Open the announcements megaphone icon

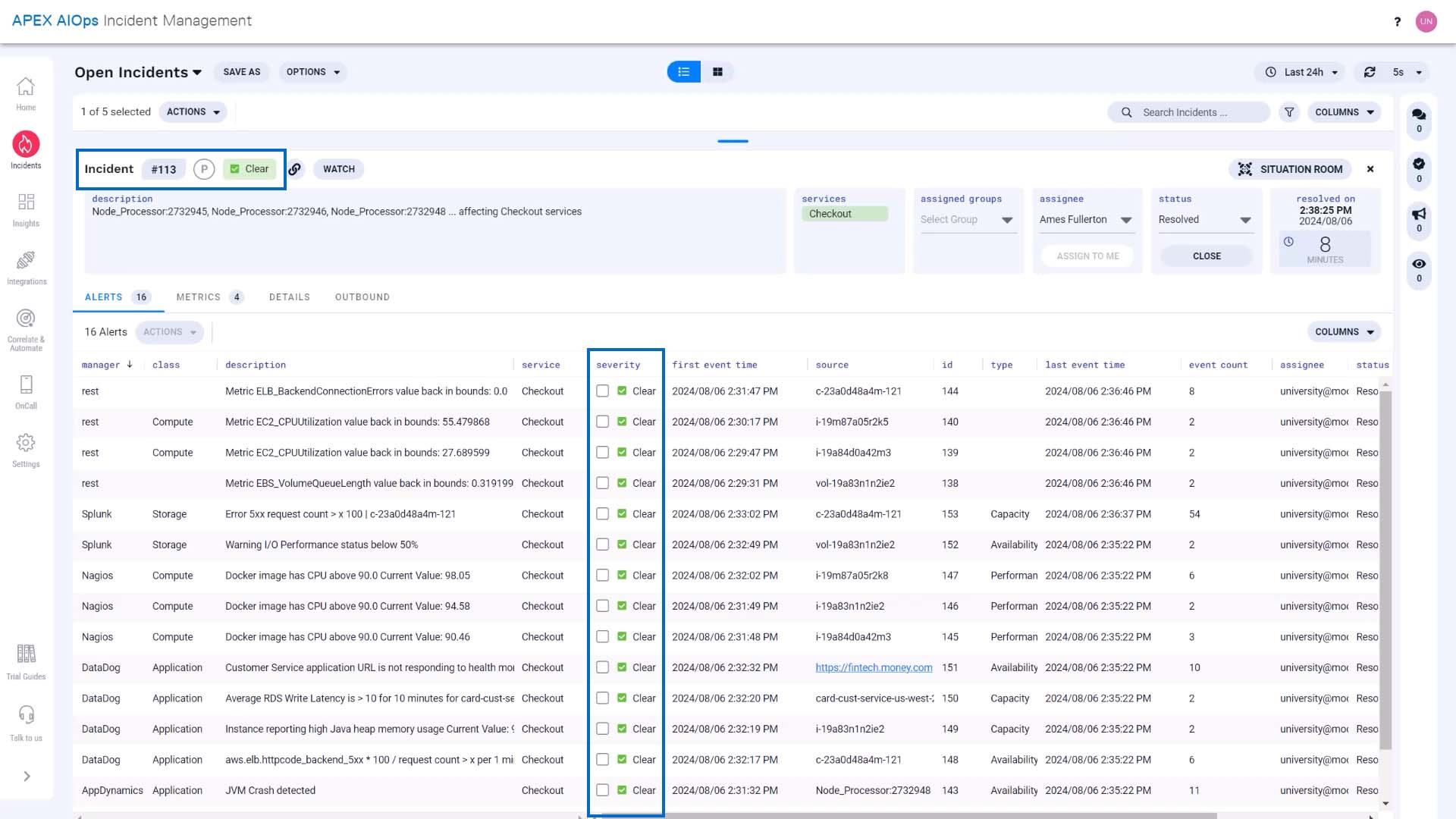pyautogui.click(x=1419, y=214)
